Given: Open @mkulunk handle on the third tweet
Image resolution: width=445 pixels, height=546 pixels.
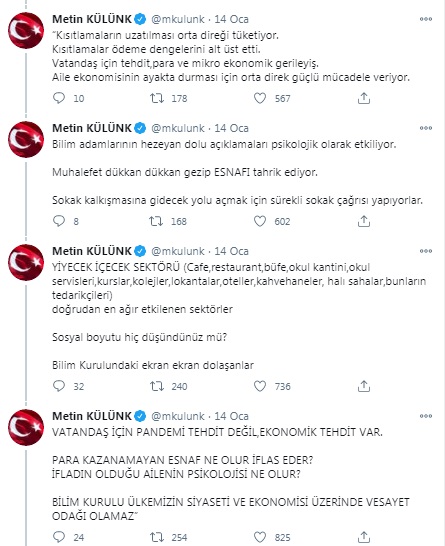Looking at the screenshot, I should [x=178, y=251].
